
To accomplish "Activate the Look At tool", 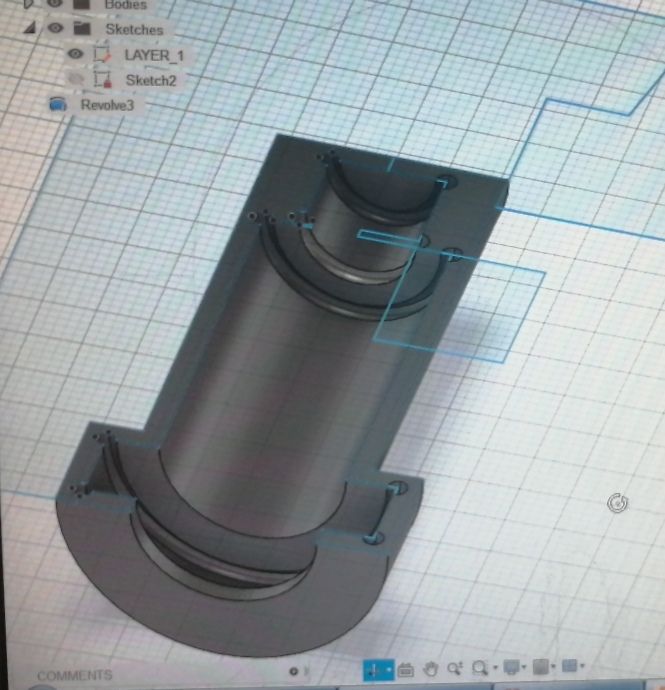I will pyautogui.click(x=405, y=670).
